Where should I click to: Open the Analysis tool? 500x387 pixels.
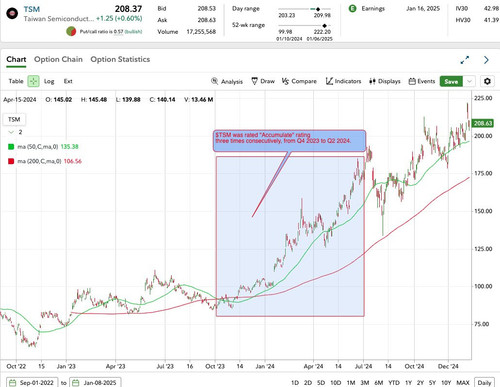pos(227,81)
